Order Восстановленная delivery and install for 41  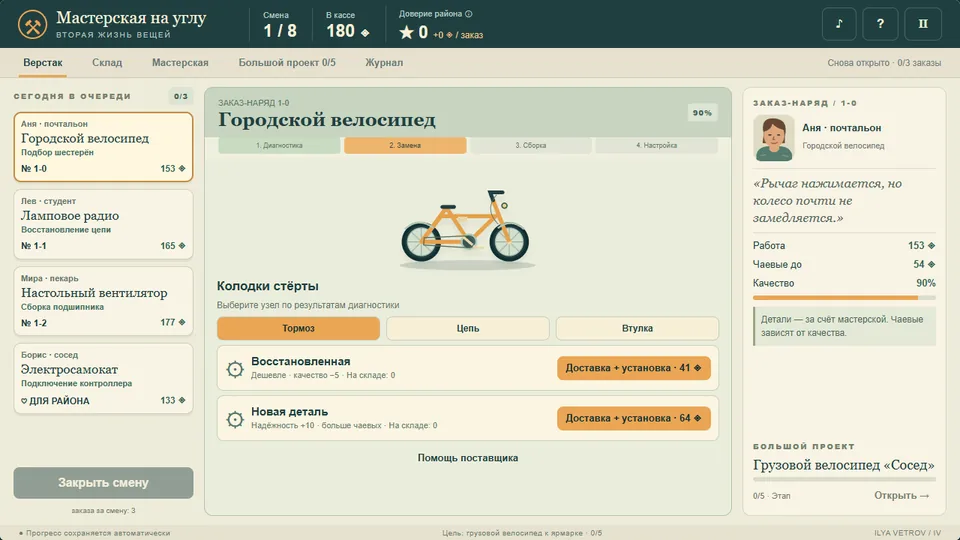click(634, 368)
